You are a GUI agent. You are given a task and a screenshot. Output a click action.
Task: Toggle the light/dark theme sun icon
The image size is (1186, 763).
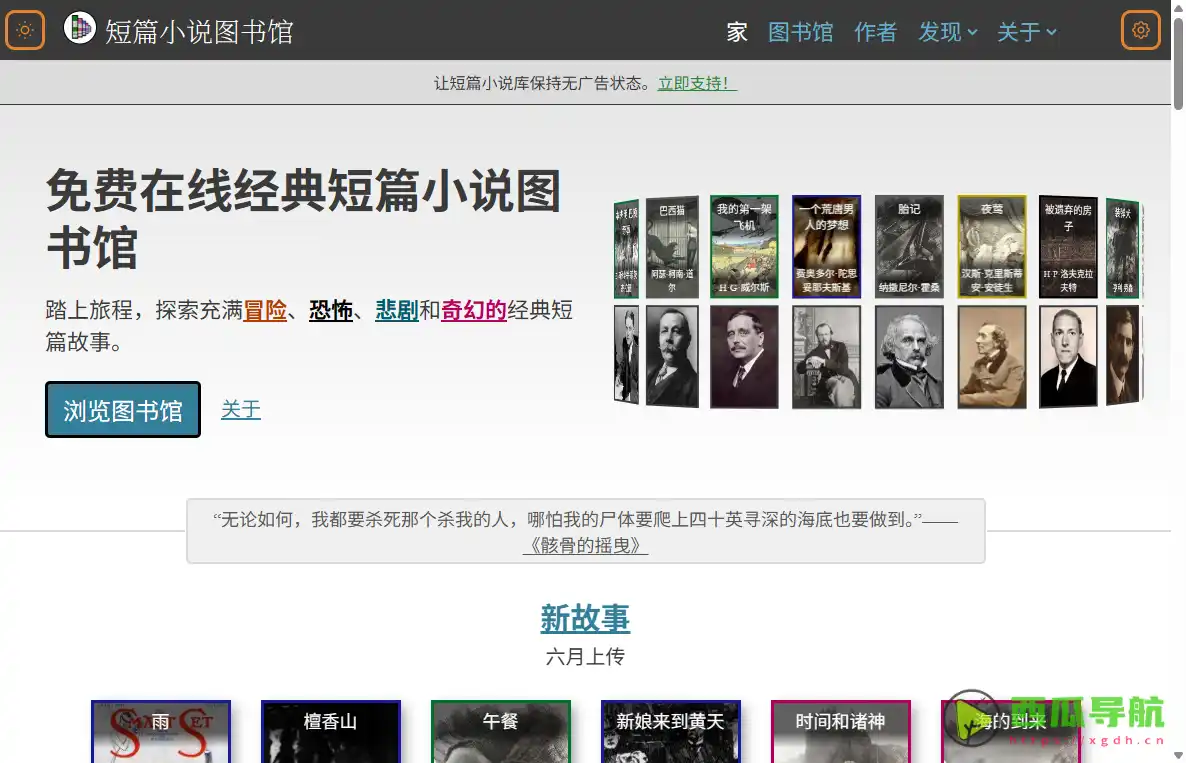25,30
